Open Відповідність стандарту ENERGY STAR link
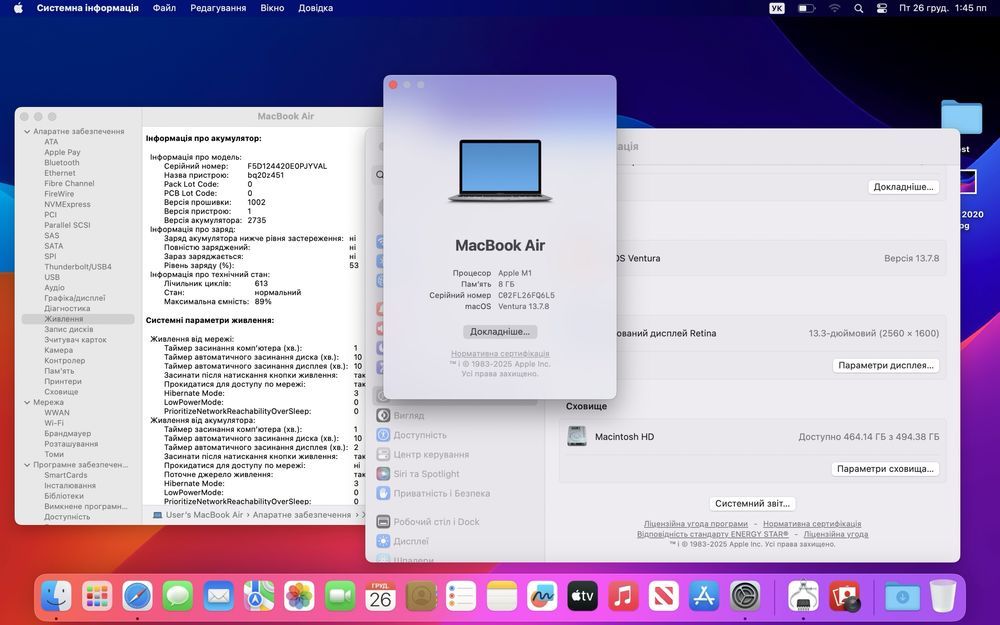 tap(712, 534)
